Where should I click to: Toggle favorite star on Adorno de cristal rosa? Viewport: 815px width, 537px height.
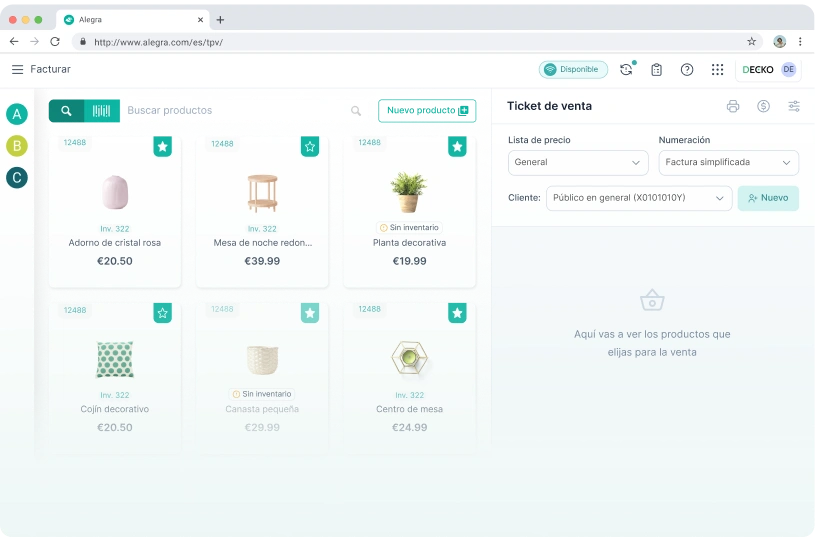tap(162, 147)
